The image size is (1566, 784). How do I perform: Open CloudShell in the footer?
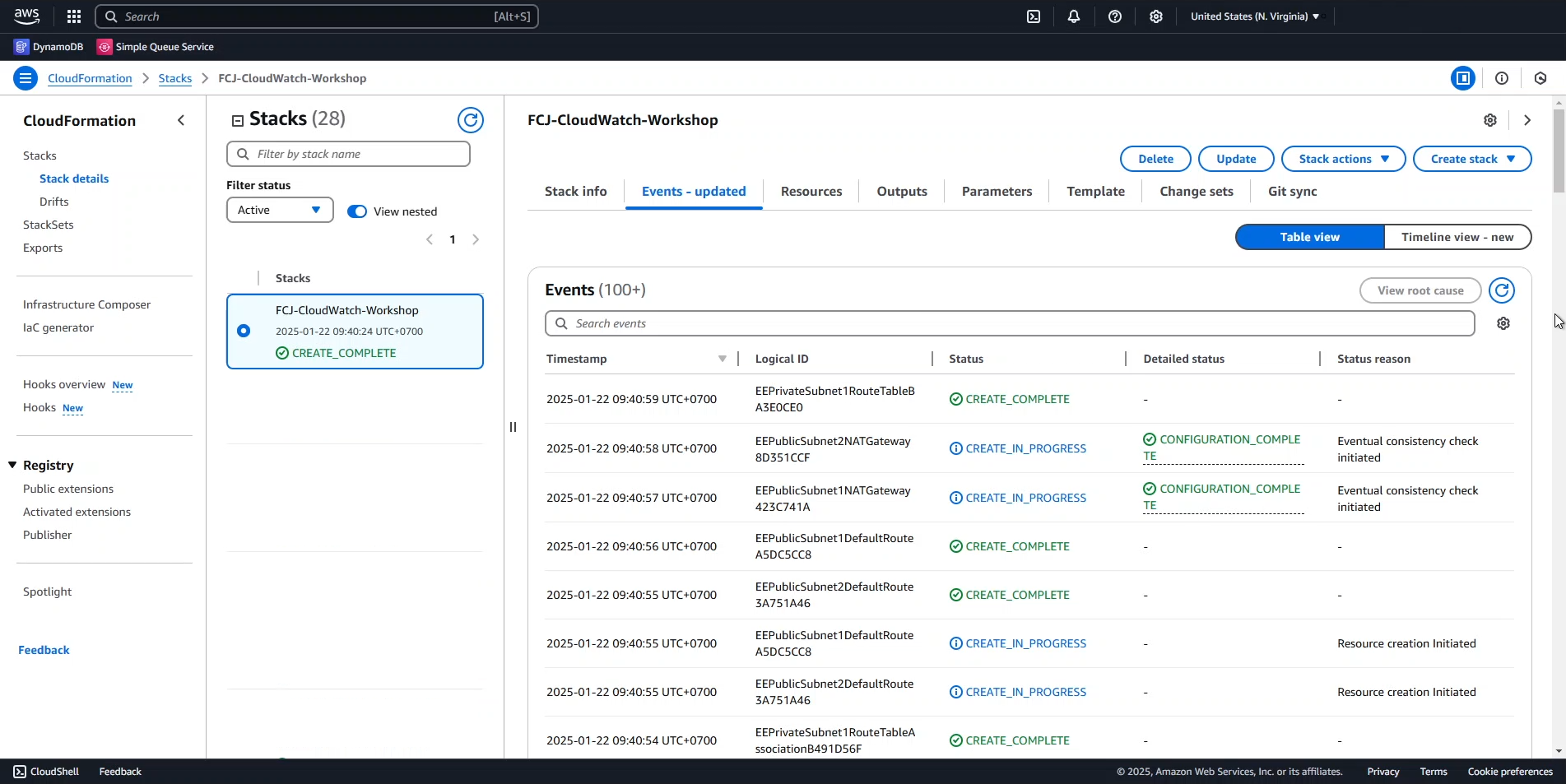coord(46,772)
